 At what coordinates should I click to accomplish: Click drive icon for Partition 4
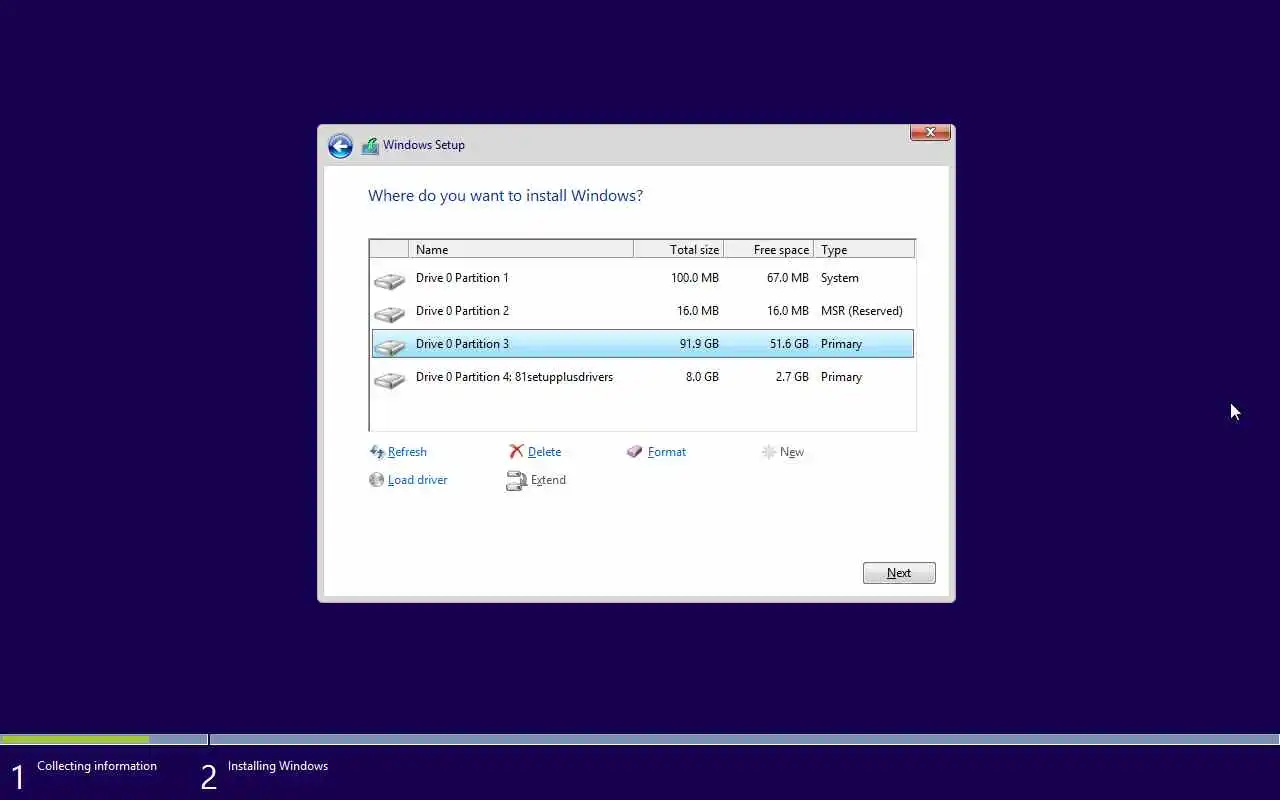[x=389, y=380]
